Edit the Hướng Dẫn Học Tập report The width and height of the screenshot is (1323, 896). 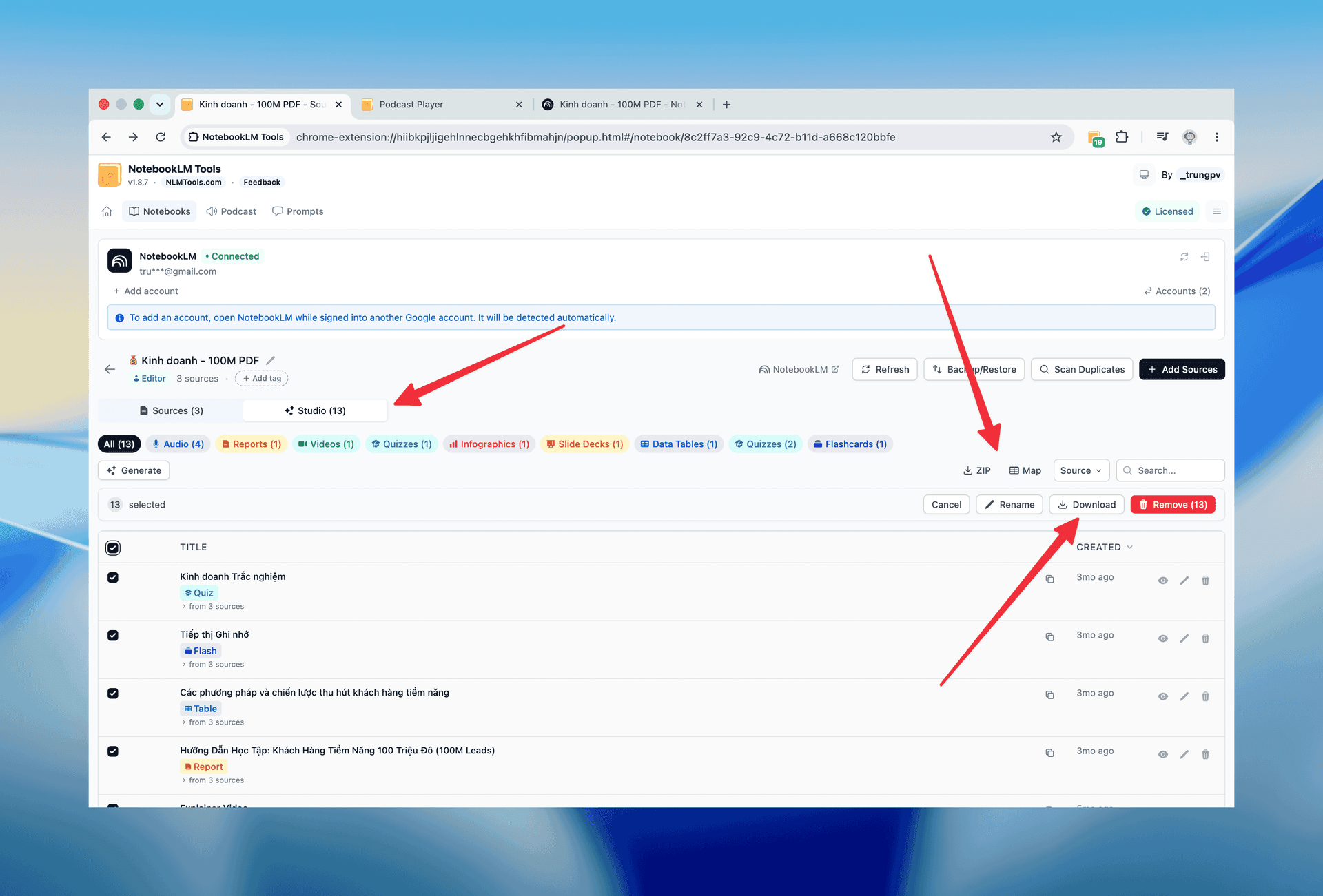[1184, 754]
